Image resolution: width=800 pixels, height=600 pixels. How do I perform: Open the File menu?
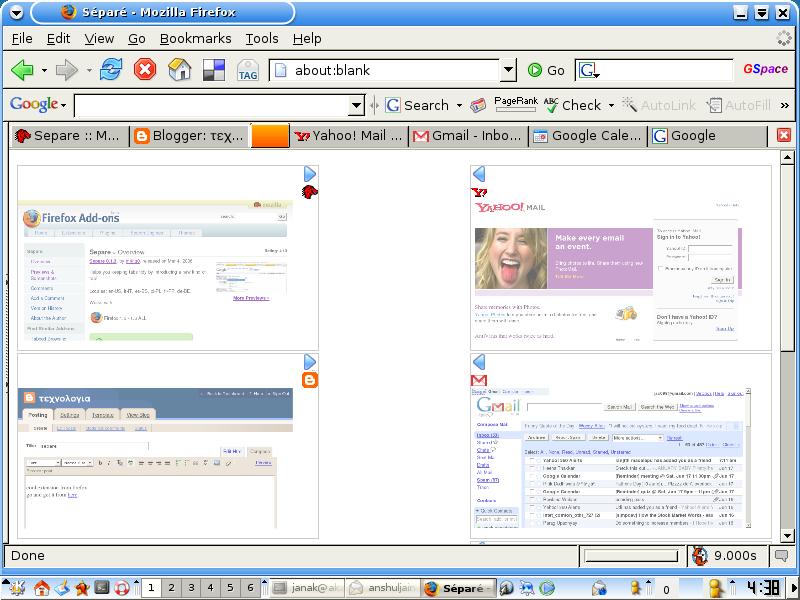click(22, 39)
